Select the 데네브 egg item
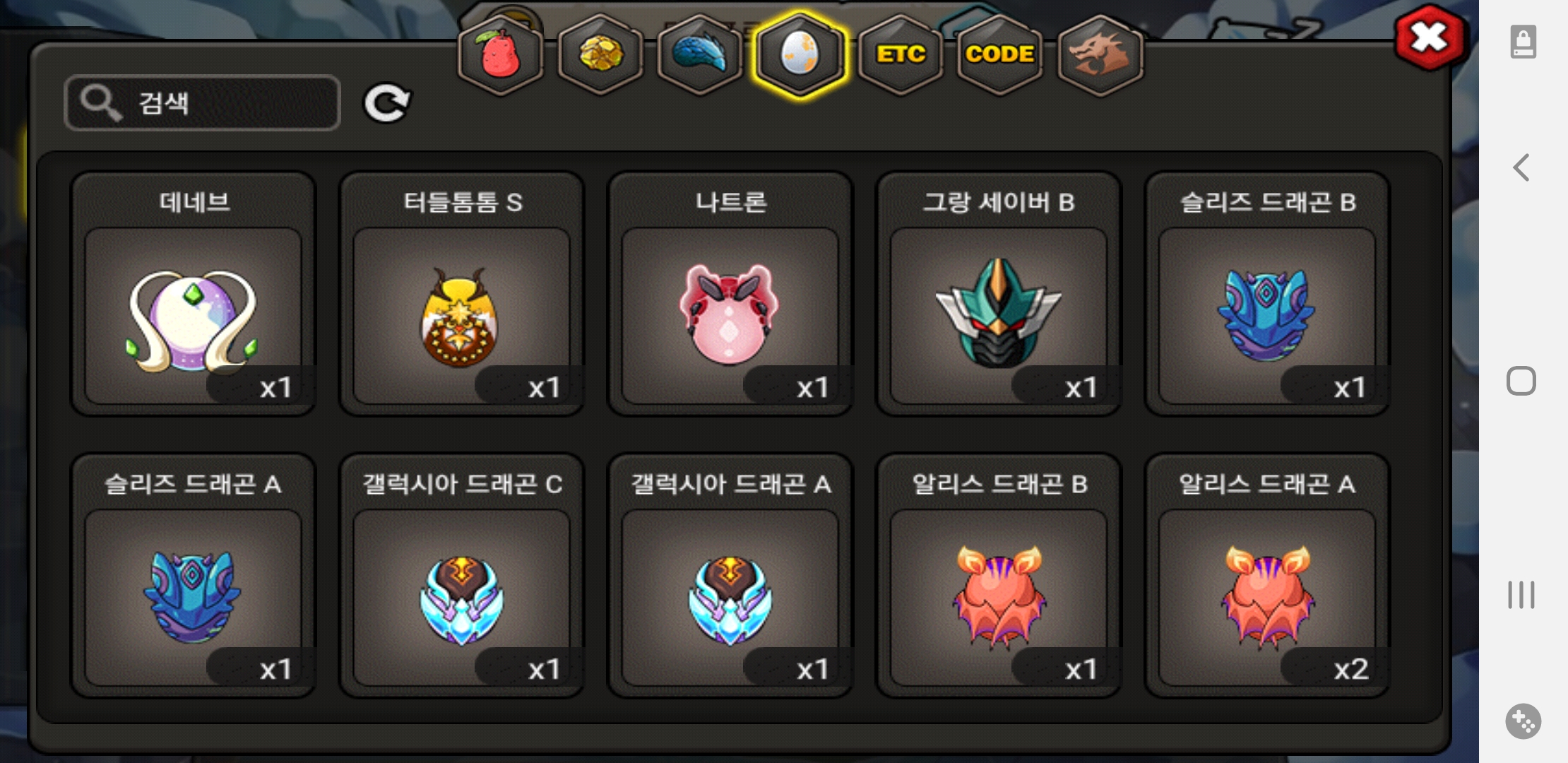The height and width of the screenshot is (763, 1568). (x=193, y=293)
